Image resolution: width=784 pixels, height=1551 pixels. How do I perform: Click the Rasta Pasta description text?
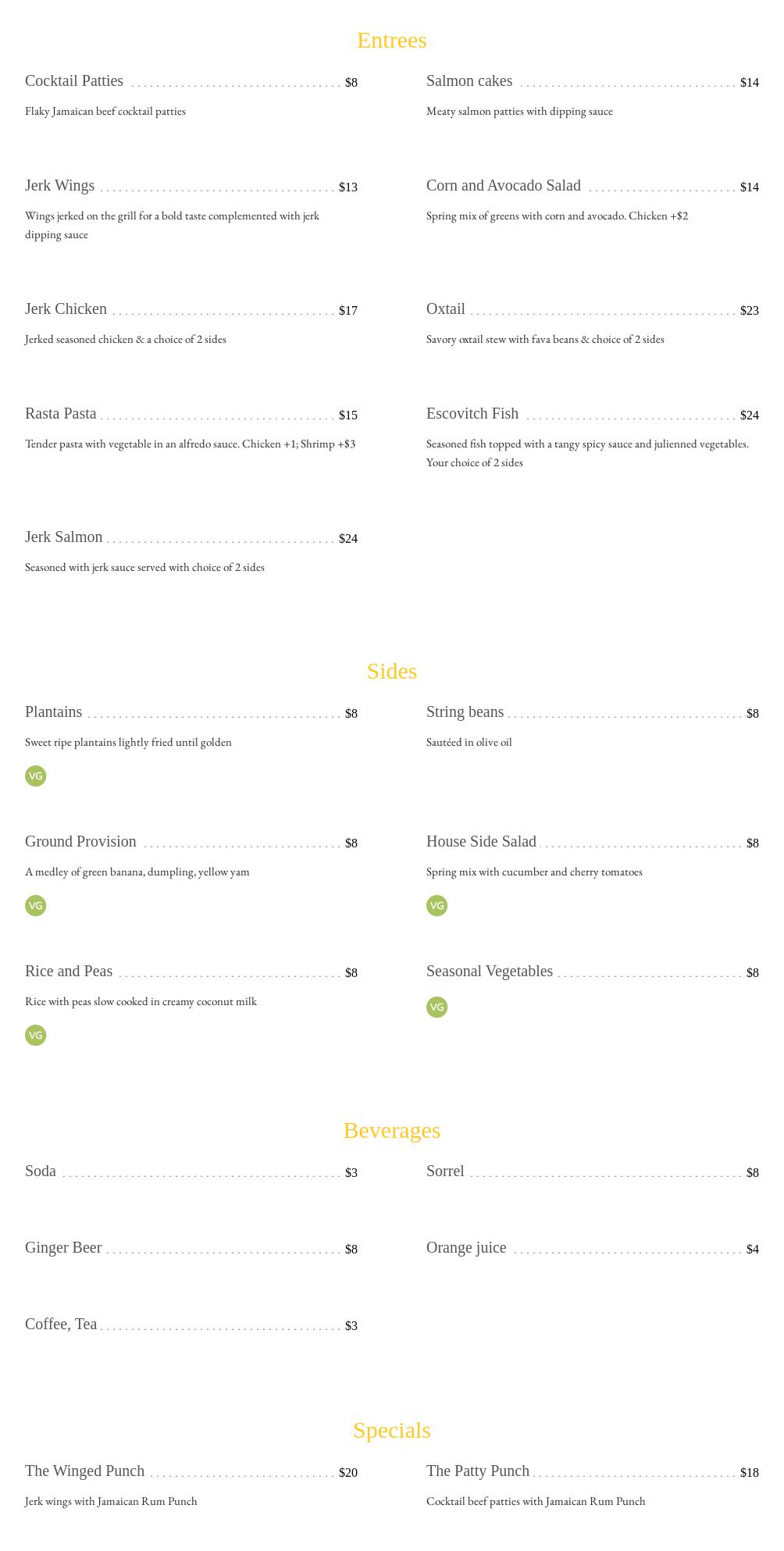click(190, 444)
